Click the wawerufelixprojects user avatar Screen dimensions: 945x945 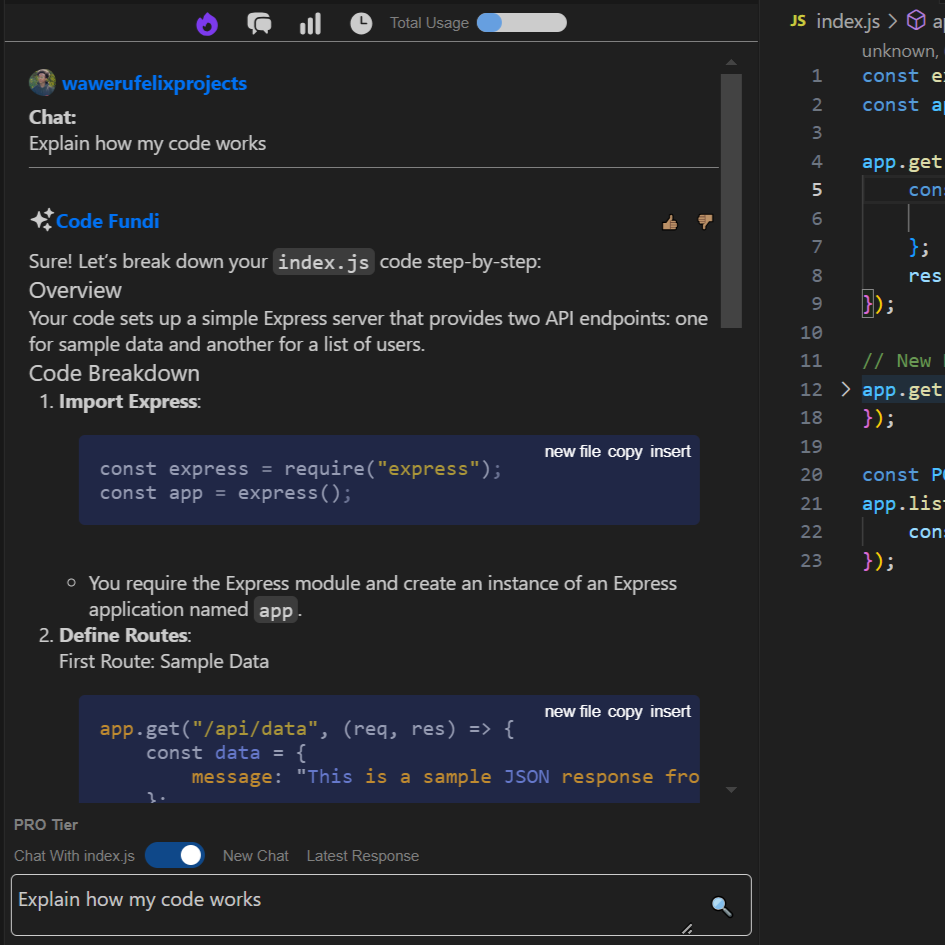pyautogui.click(x=42, y=83)
